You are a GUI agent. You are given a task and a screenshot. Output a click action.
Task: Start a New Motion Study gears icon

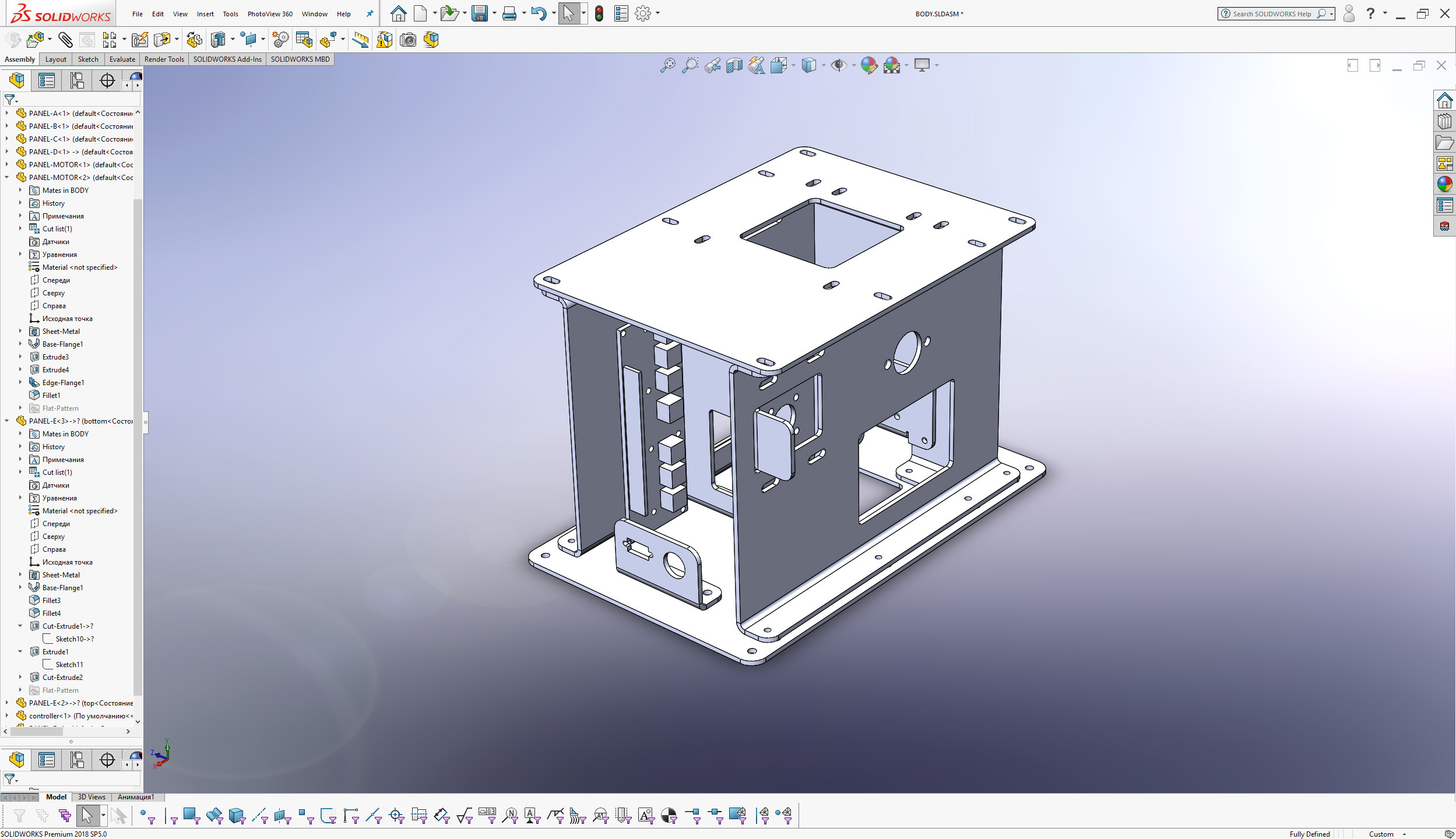click(280, 40)
